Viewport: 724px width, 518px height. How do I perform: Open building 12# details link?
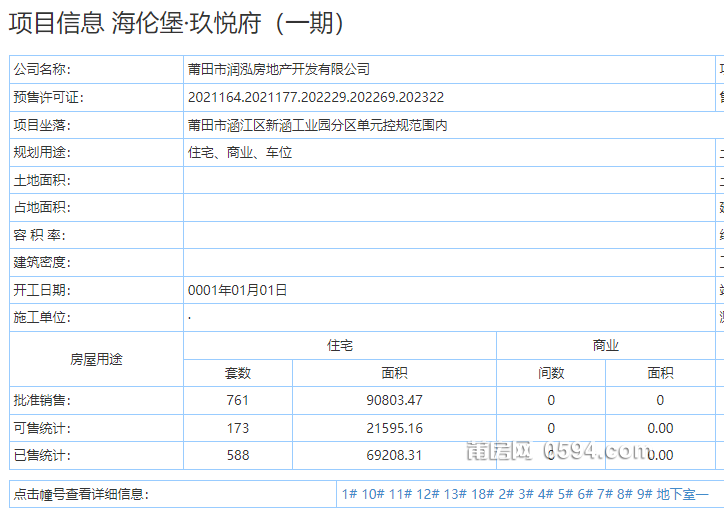click(428, 494)
